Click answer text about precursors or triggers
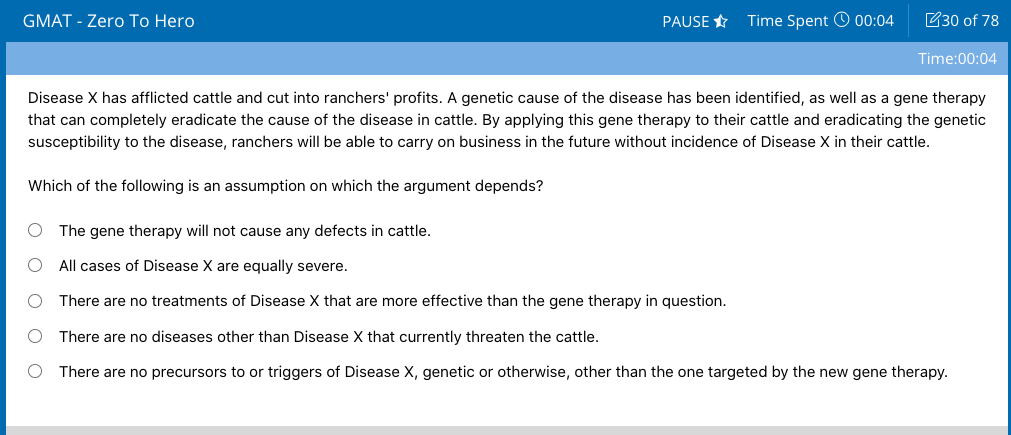1011x435 pixels. pyautogui.click(x=504, y=372)
